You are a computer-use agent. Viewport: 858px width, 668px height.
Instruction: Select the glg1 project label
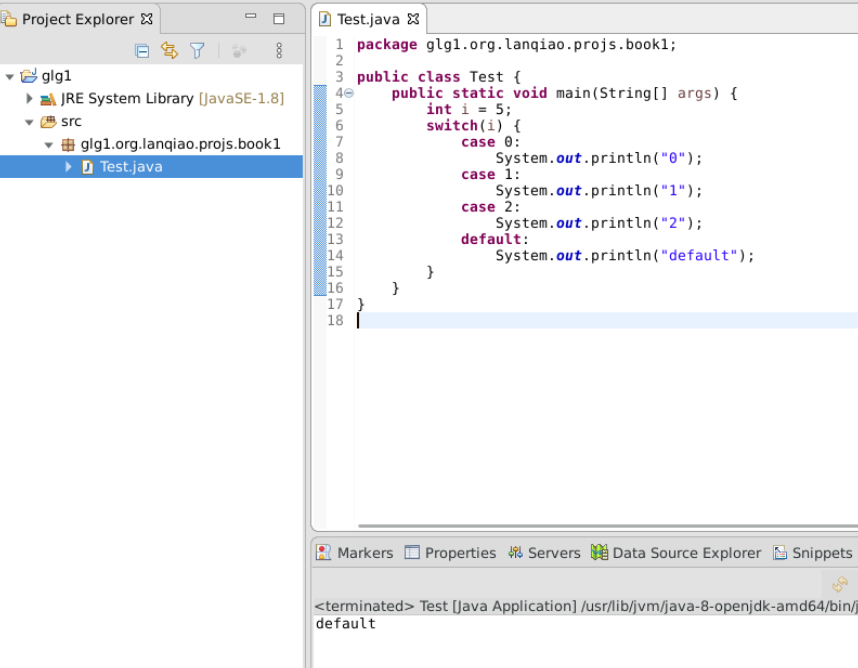coord(56,76)
